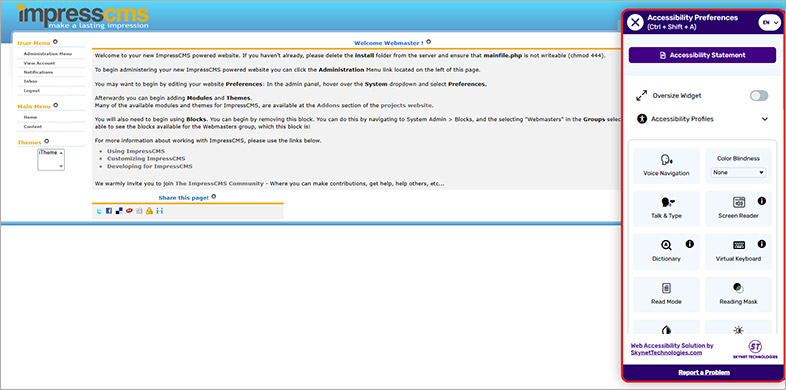The height and width of the screenshot is (390, 786).
Task: Click the grey share icon
Action: click(139, 211)
